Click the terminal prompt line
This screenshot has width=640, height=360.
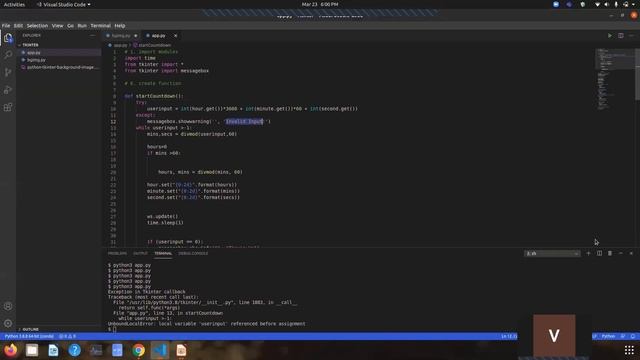tap(112, 329)
